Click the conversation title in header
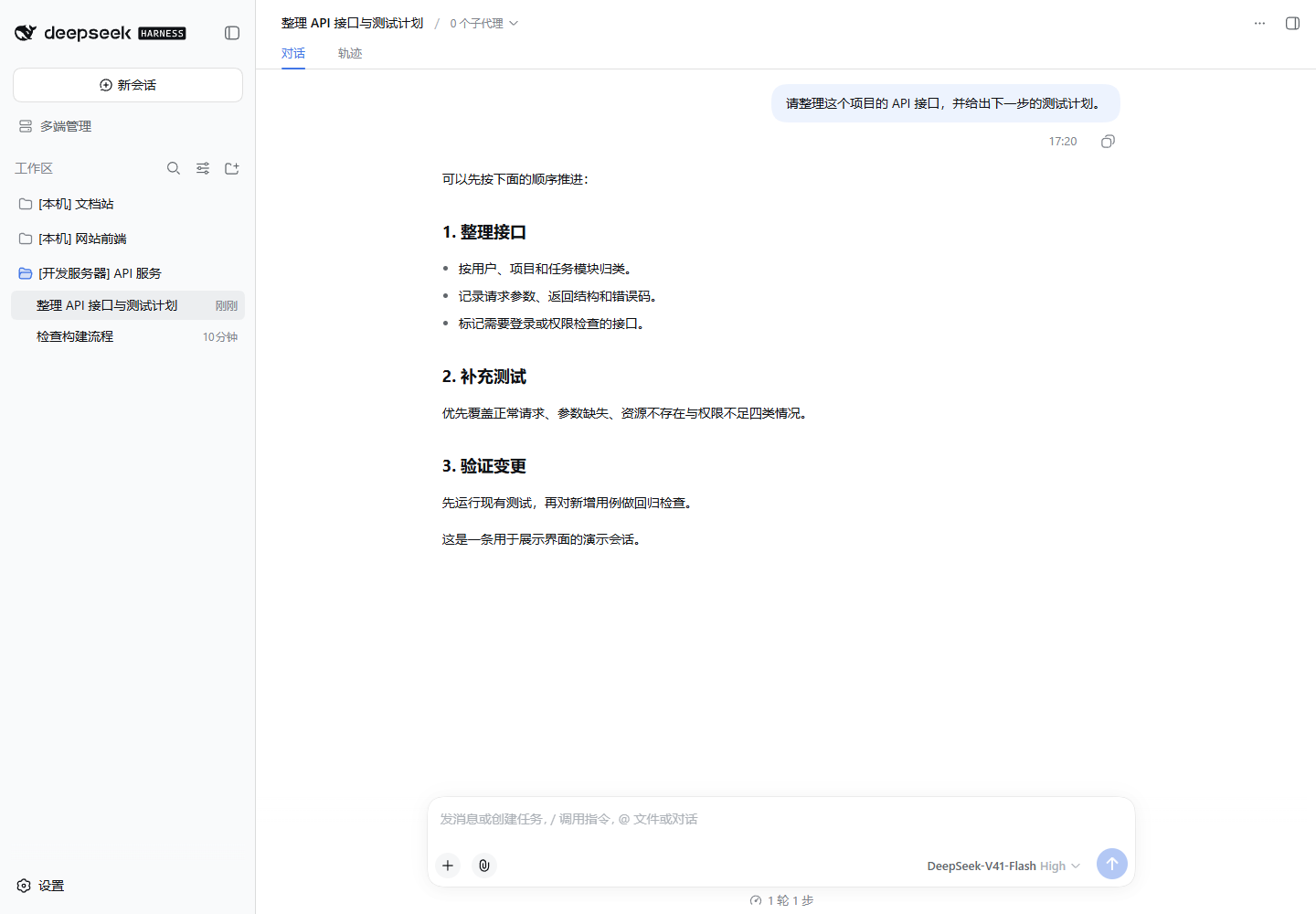This screenshot has width=1316, height=914. 352,23
